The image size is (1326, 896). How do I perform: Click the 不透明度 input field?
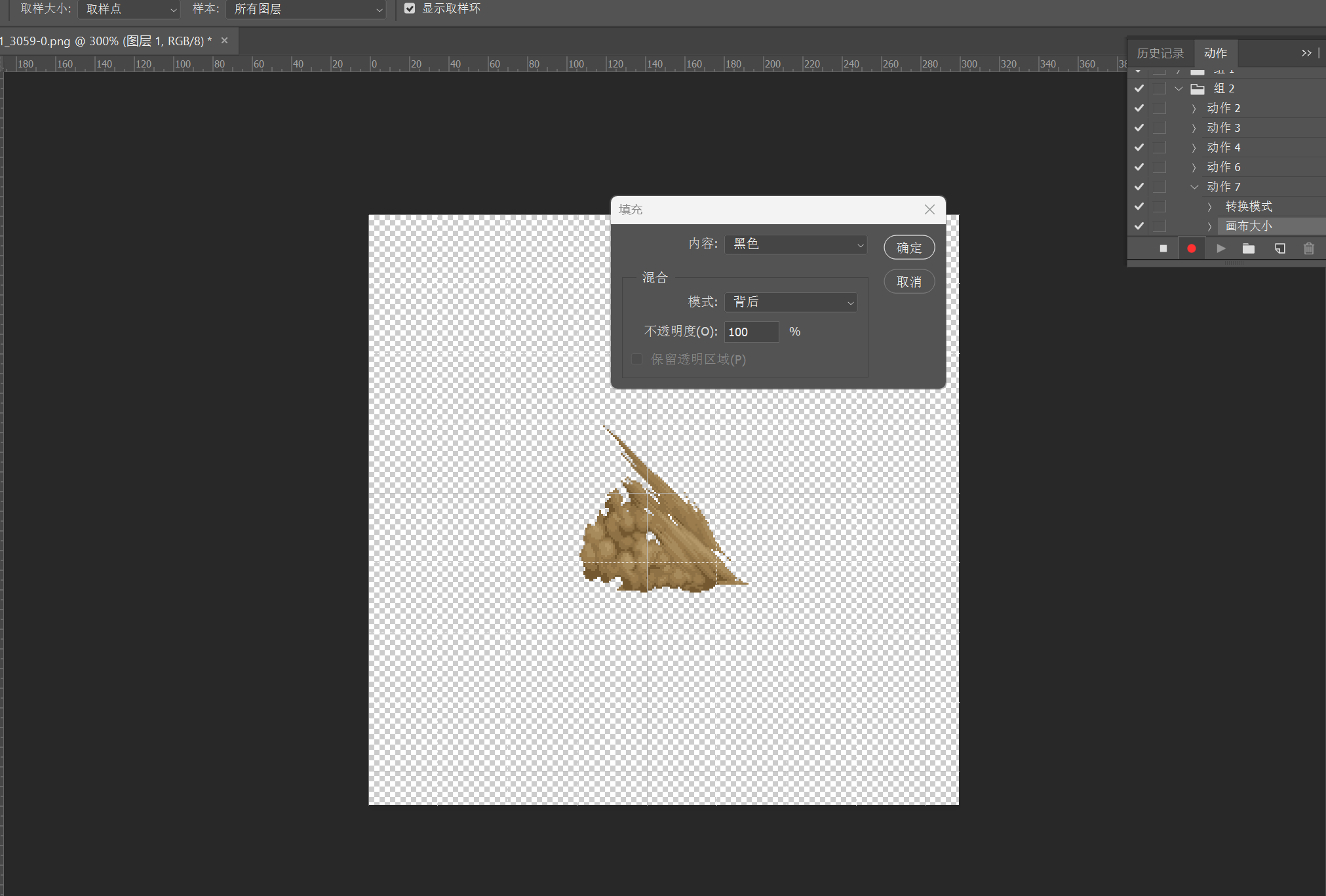[x=752, y=332]
